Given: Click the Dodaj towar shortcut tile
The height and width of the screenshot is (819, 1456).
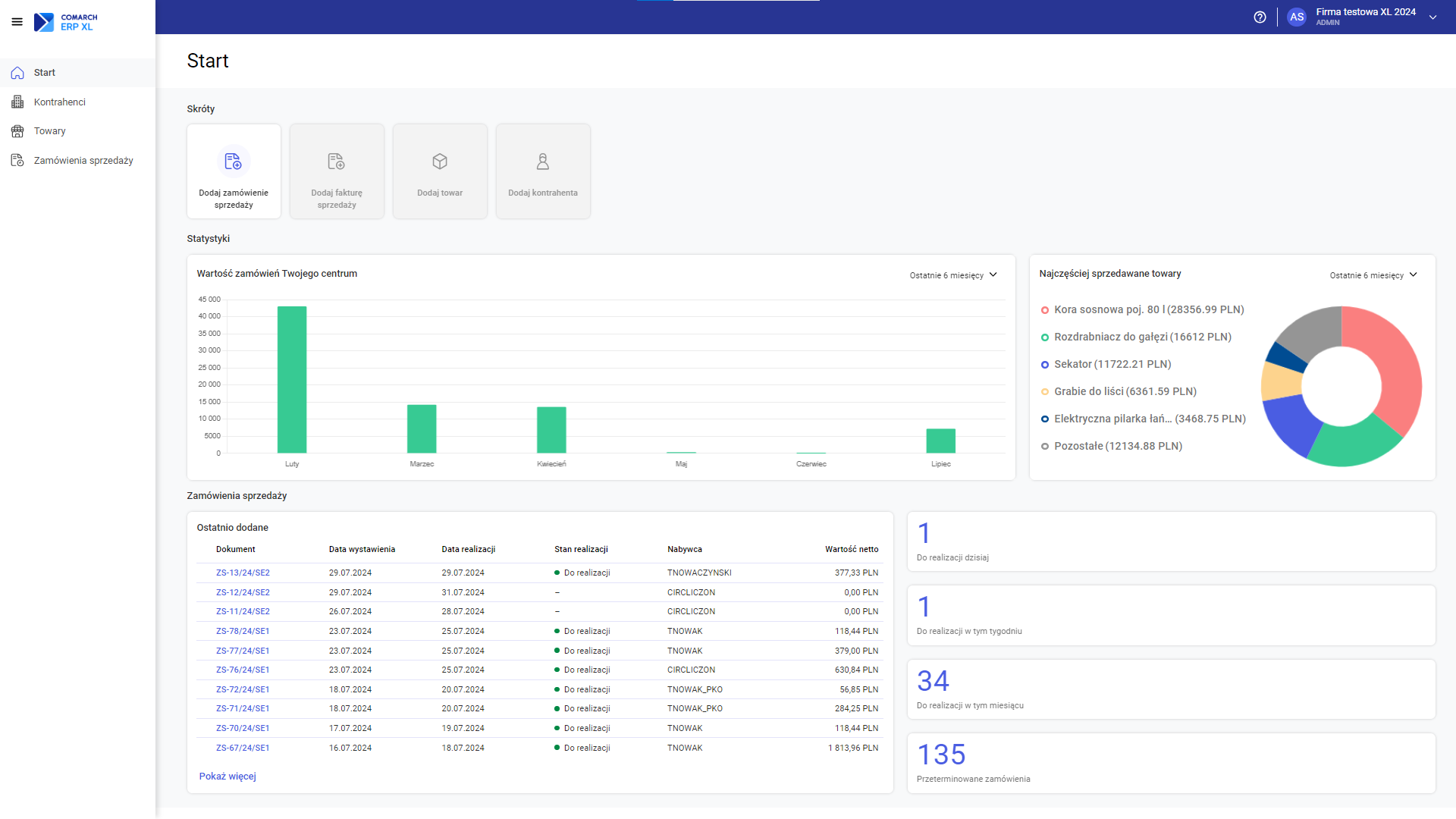Looking at the screenshot, I should (x=440, y=171).
